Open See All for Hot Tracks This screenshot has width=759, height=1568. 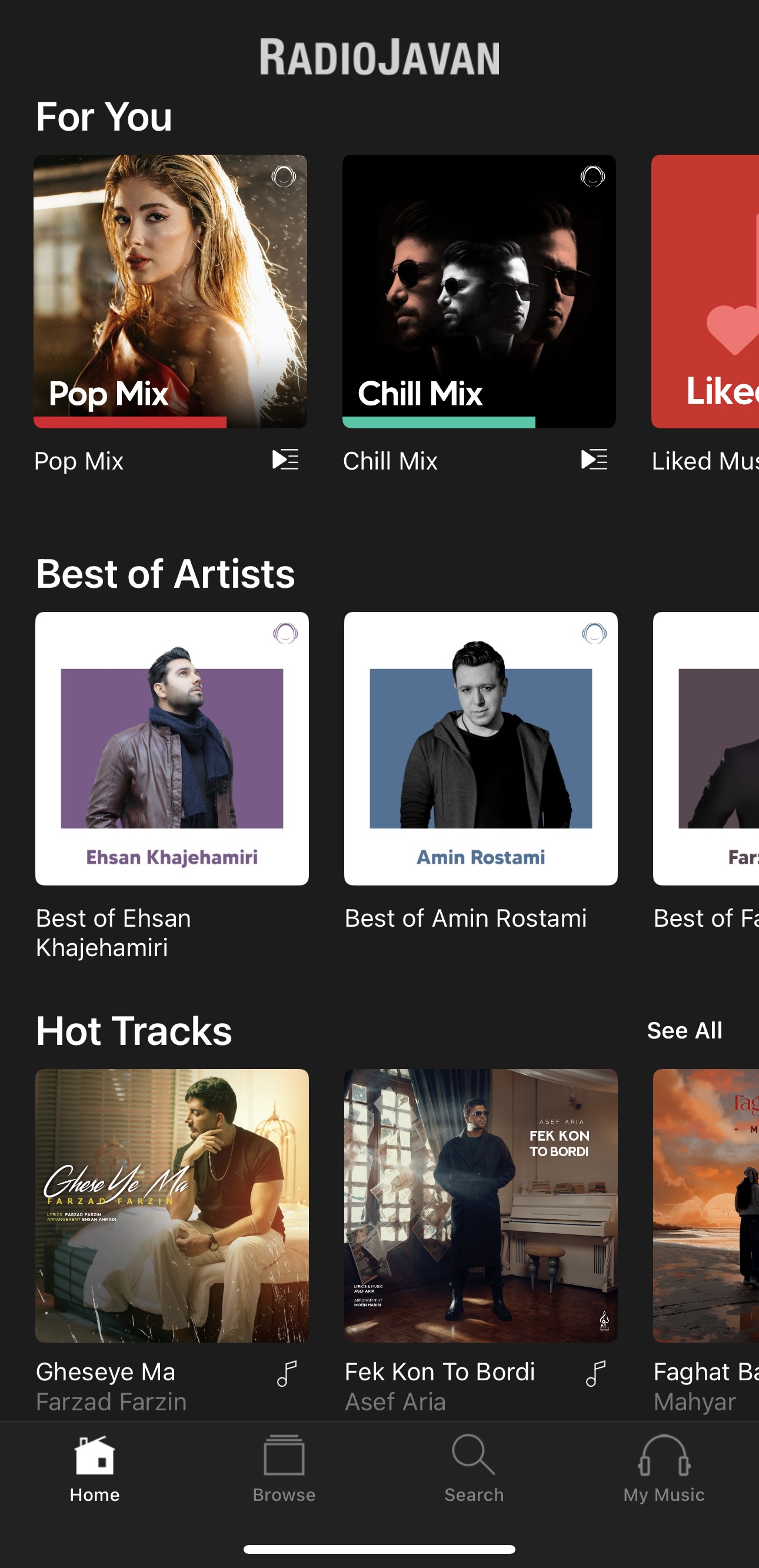[x=684, y=1030]
